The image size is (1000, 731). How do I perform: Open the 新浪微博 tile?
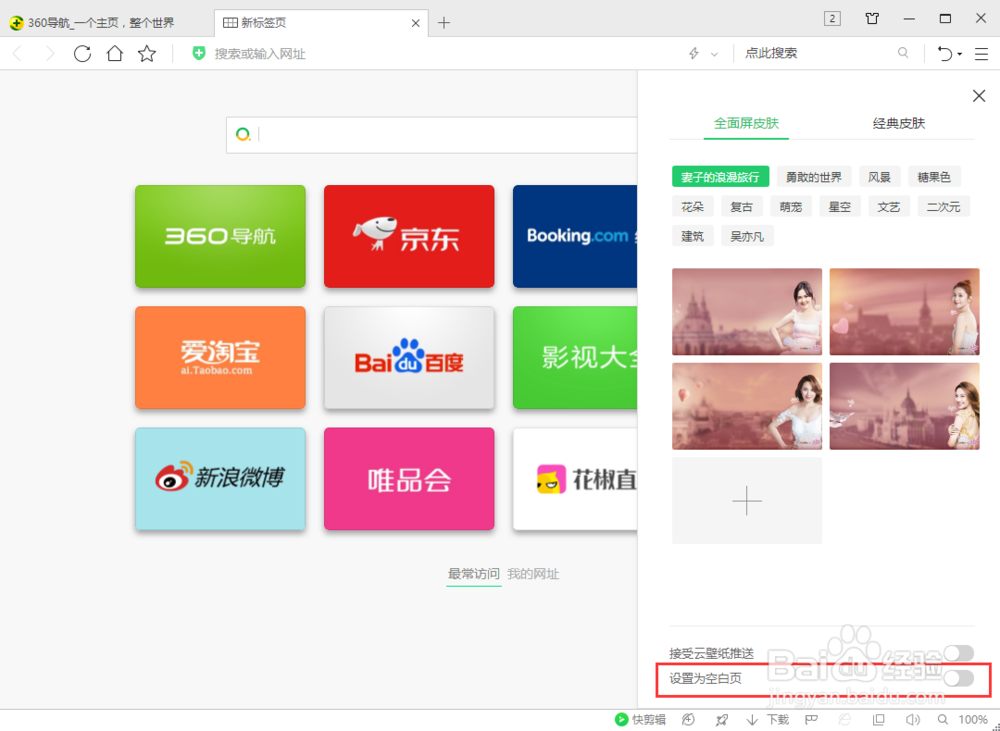click(x=220, y=478)
